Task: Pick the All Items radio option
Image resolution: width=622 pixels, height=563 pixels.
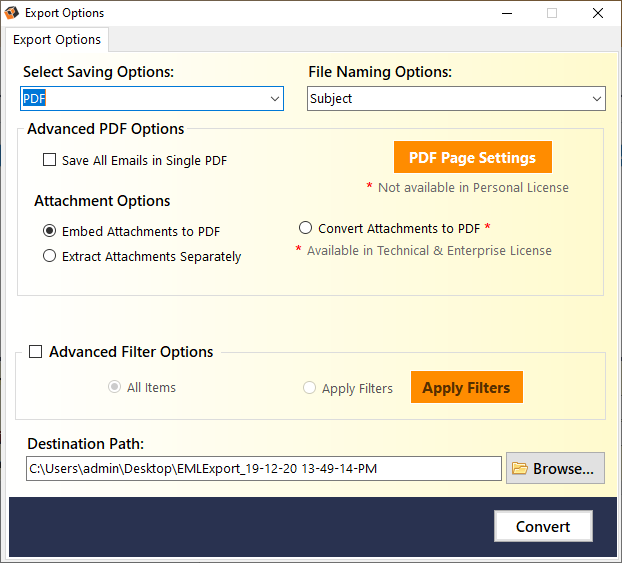Action: pos(114,387)
